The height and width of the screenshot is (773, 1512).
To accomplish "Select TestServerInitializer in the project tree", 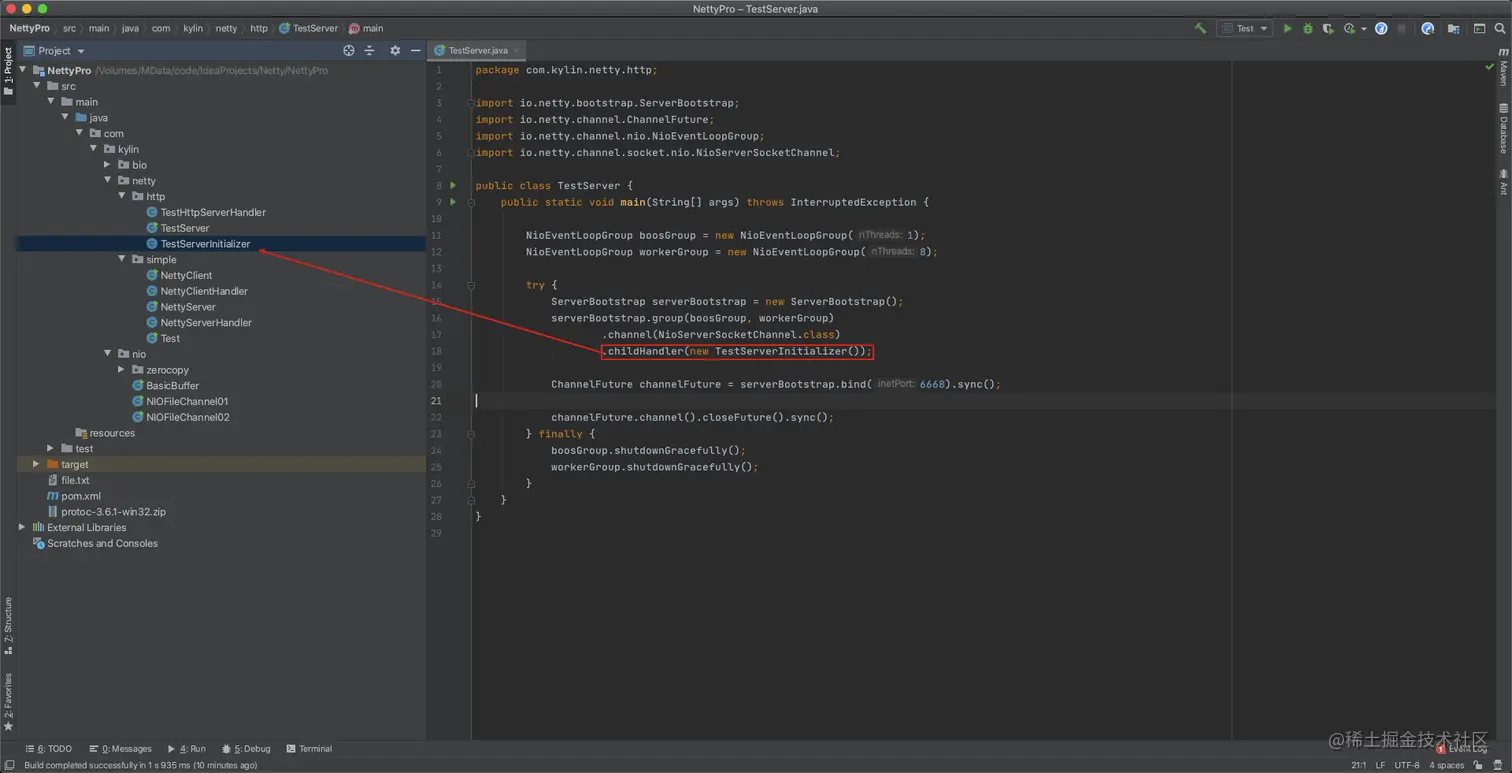I will [x=205, y=244].
